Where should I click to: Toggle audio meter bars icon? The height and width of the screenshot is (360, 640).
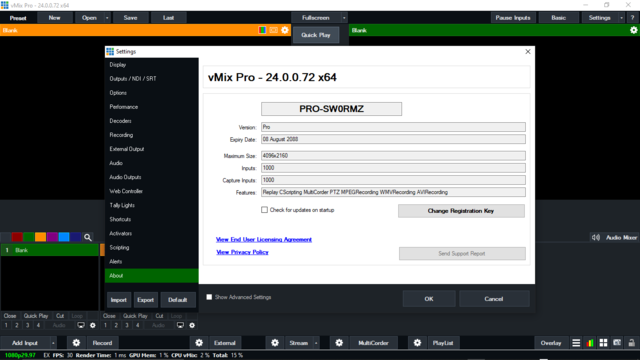click(590, 343)
